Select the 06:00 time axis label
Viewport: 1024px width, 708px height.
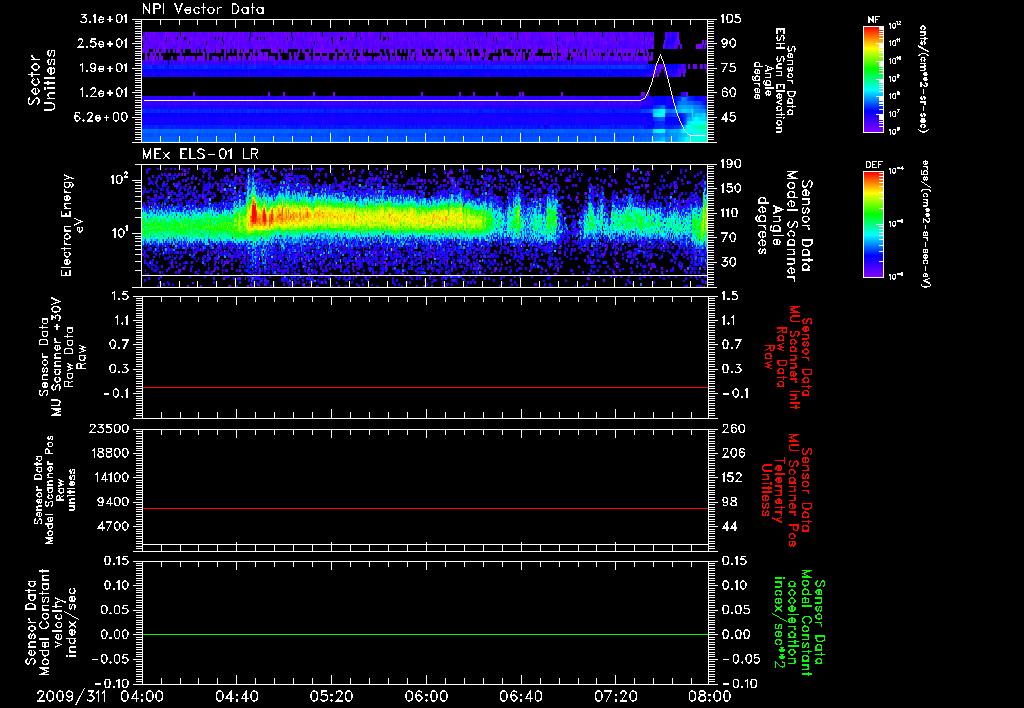pyautogui.click(x=426, y=695)
